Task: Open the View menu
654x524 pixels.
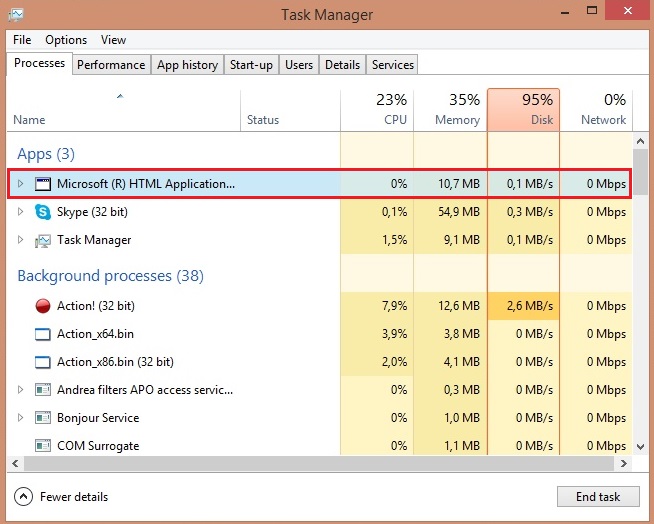Action: 113,40
